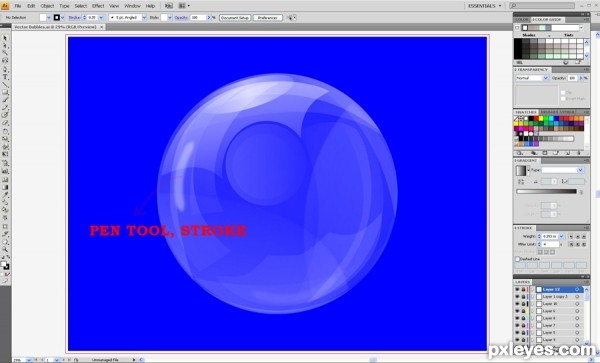Open the fill color dropdown in control bar
This screenshot has width=600, height=363.
(49, 18)
